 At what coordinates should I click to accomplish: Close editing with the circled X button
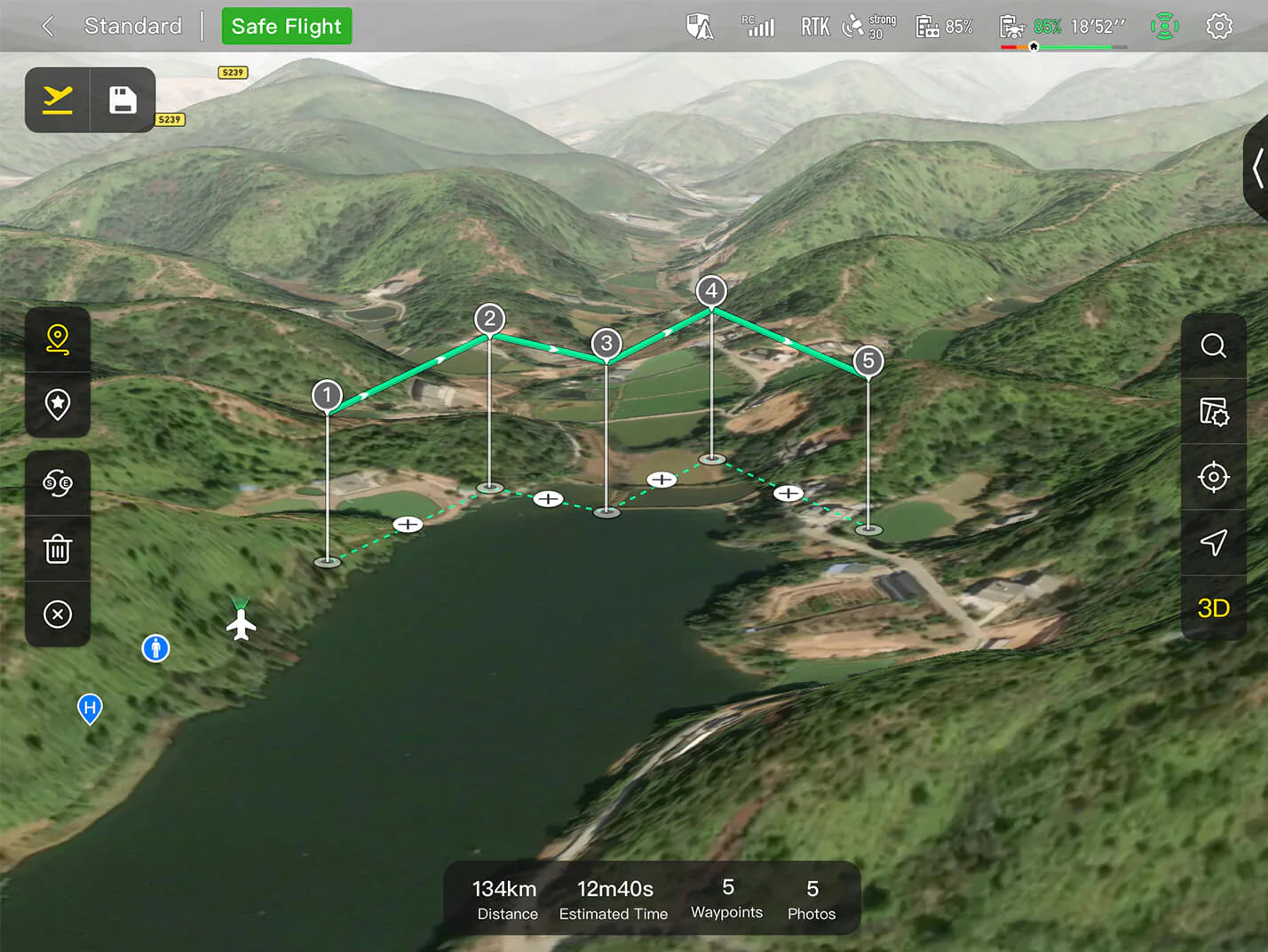tap(58, 615)
